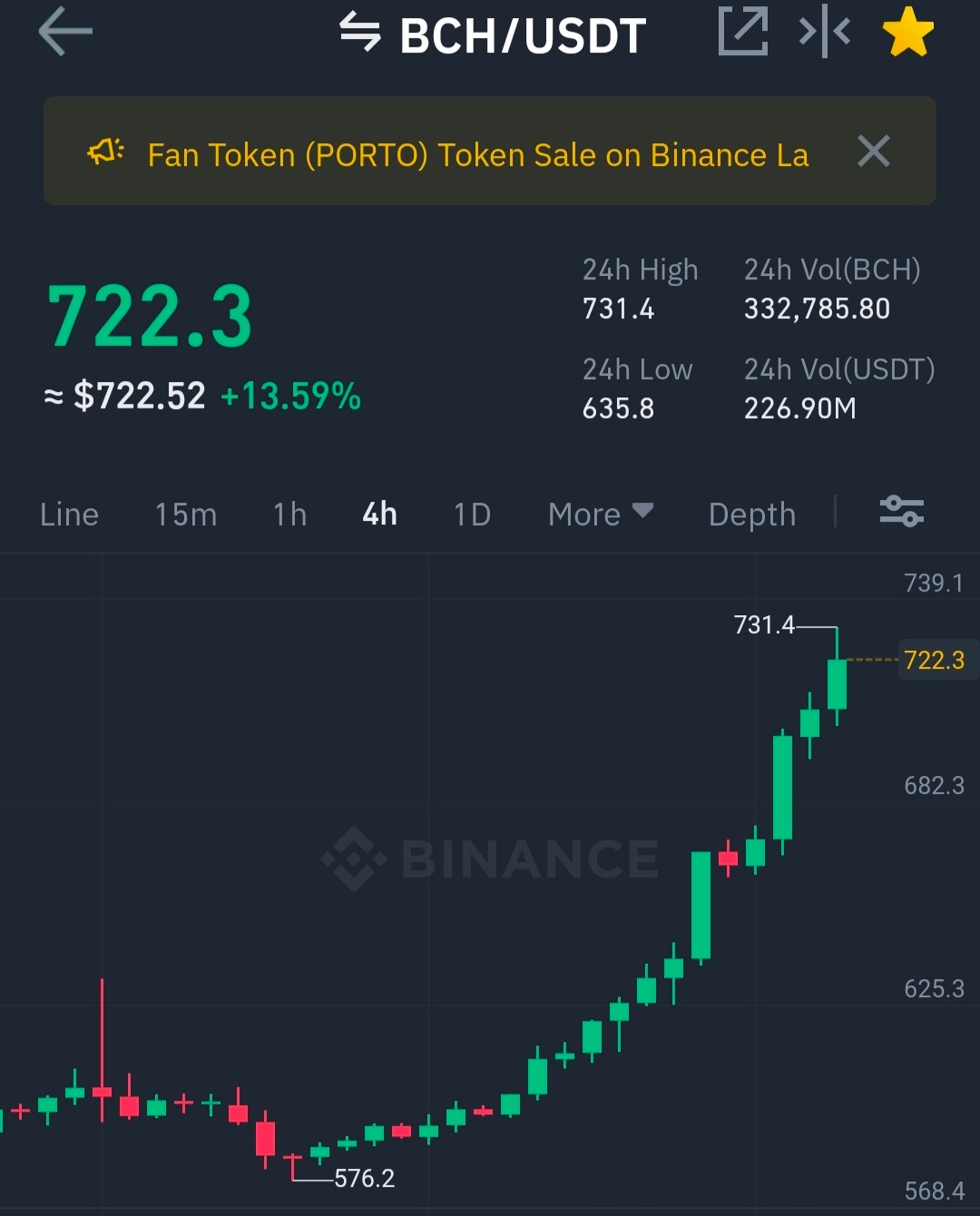Tap the 722.3 current price label on axis
This screenshot has height=1216, width=980.
point(935,660)
